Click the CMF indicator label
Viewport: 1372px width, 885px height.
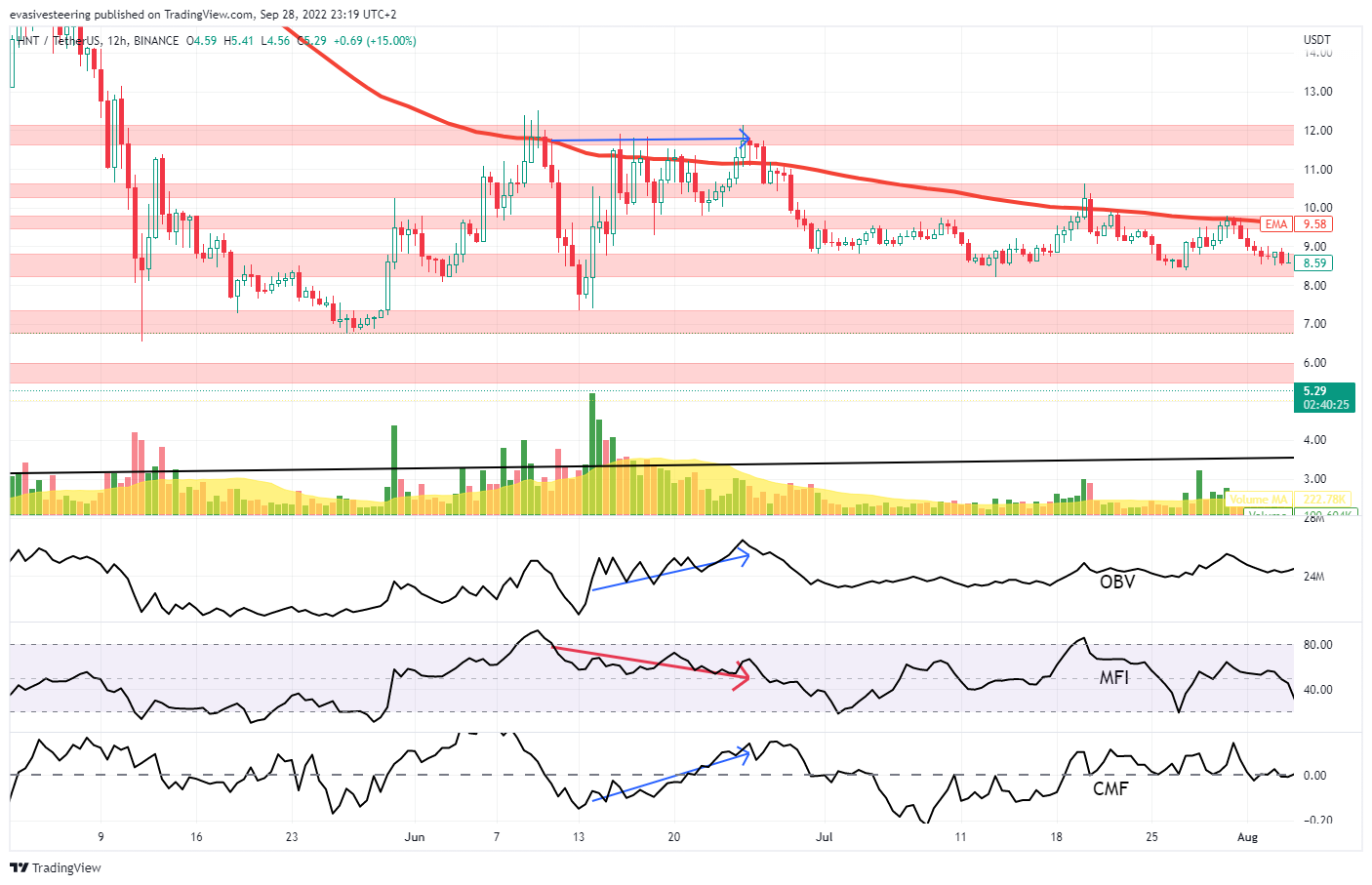1110,788
